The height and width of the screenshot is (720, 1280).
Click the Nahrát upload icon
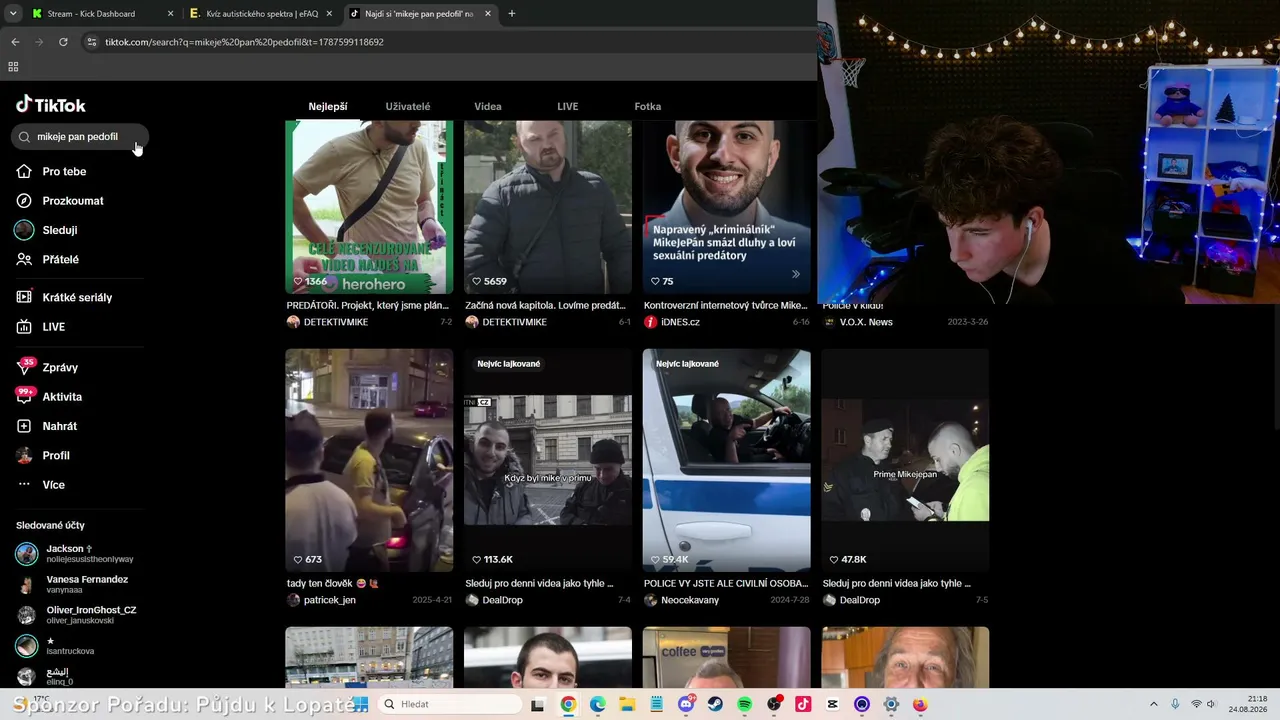24,426
